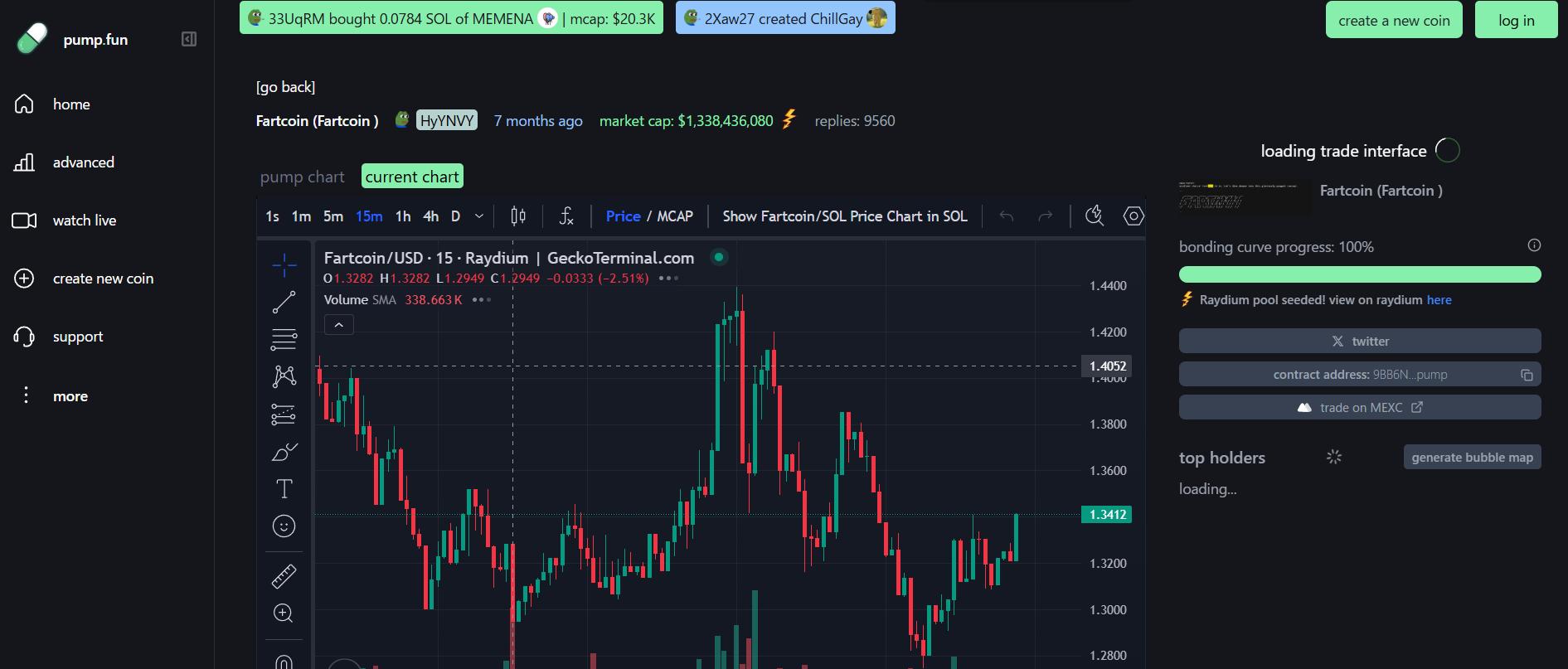Click create a new coin button
The width and height of the screenshot is (1568, 669).
tap(1394, 20)
